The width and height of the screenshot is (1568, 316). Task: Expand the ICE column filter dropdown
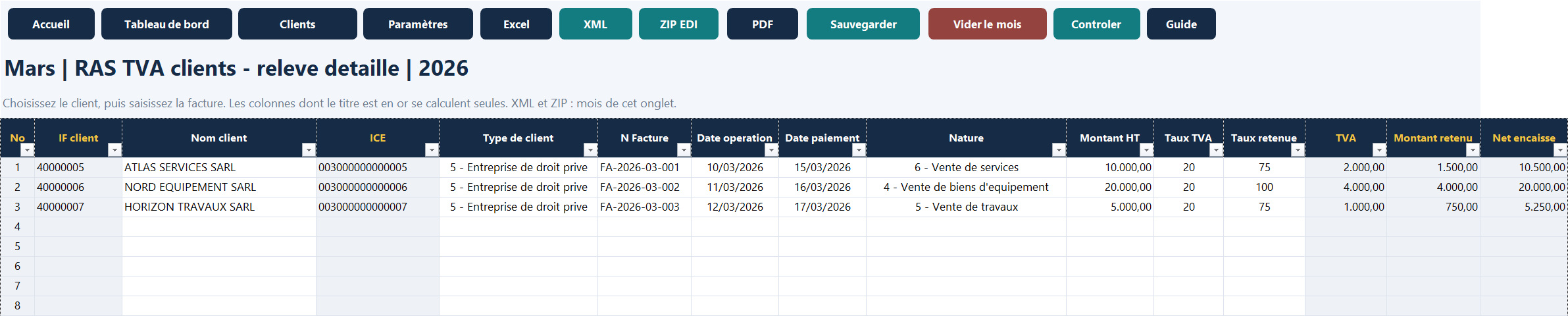pos(432,150)
